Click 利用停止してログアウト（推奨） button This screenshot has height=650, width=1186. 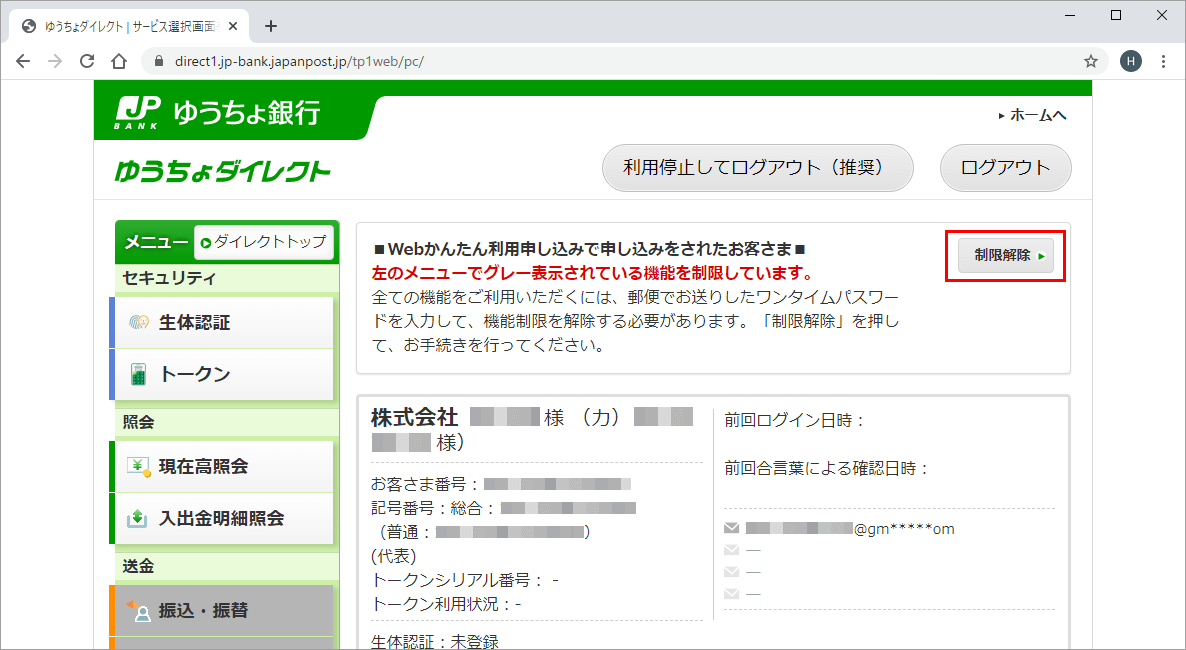coord(757,168)
